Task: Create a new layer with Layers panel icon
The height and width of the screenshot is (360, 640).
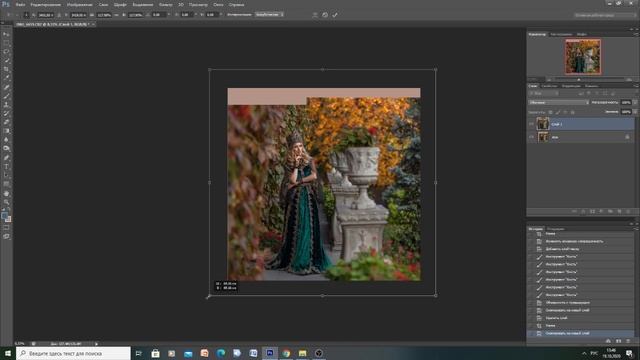Action: click(x=619, y=211)
